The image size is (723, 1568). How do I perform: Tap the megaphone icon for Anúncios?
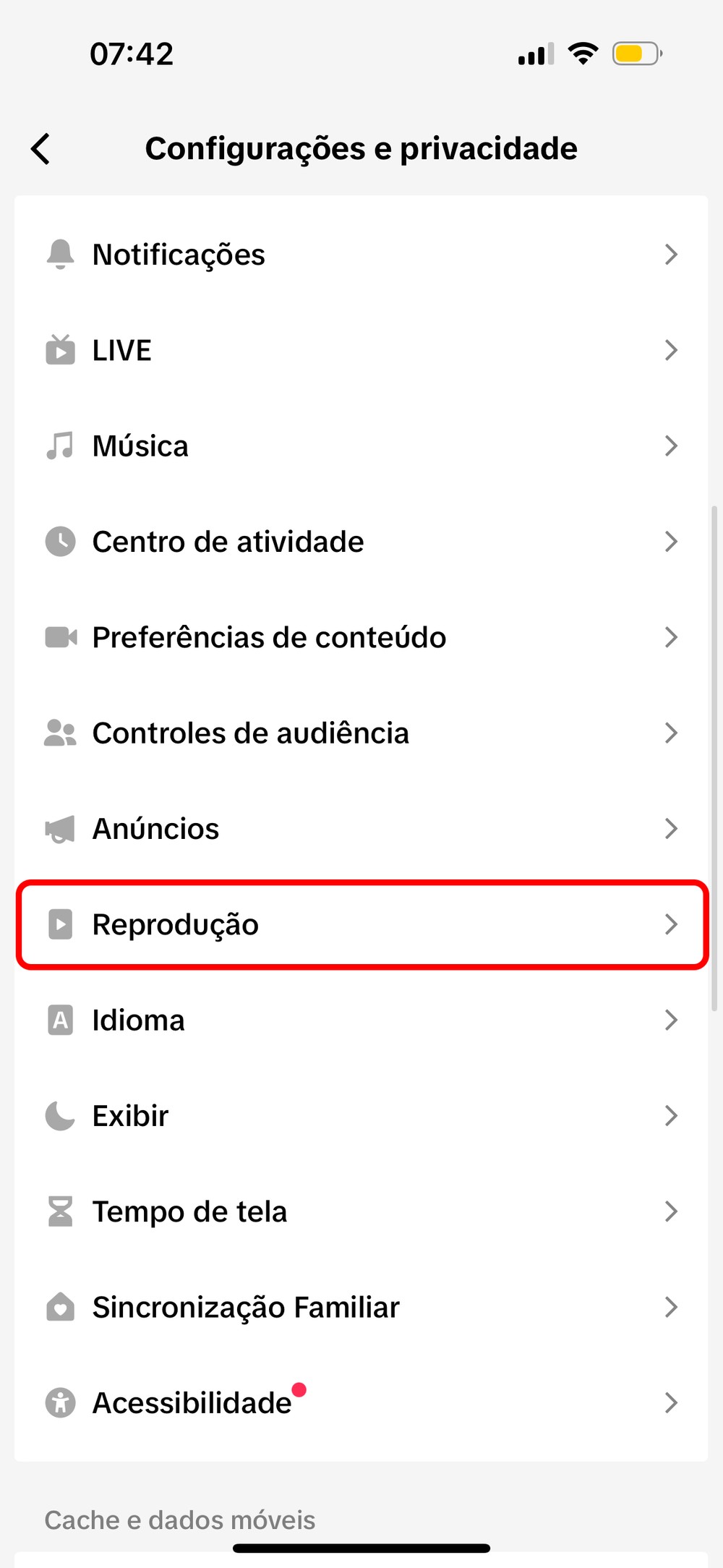pyautogui.click(x=60, y=829)
